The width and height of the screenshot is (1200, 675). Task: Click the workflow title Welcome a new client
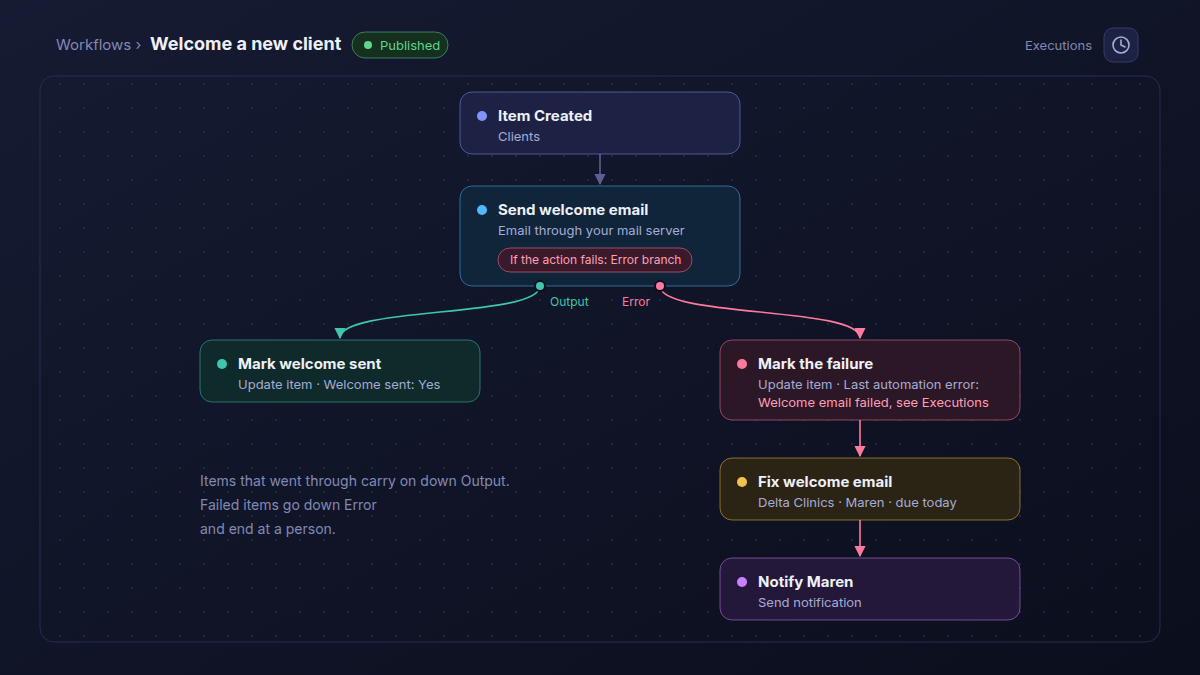coord(246,44)
